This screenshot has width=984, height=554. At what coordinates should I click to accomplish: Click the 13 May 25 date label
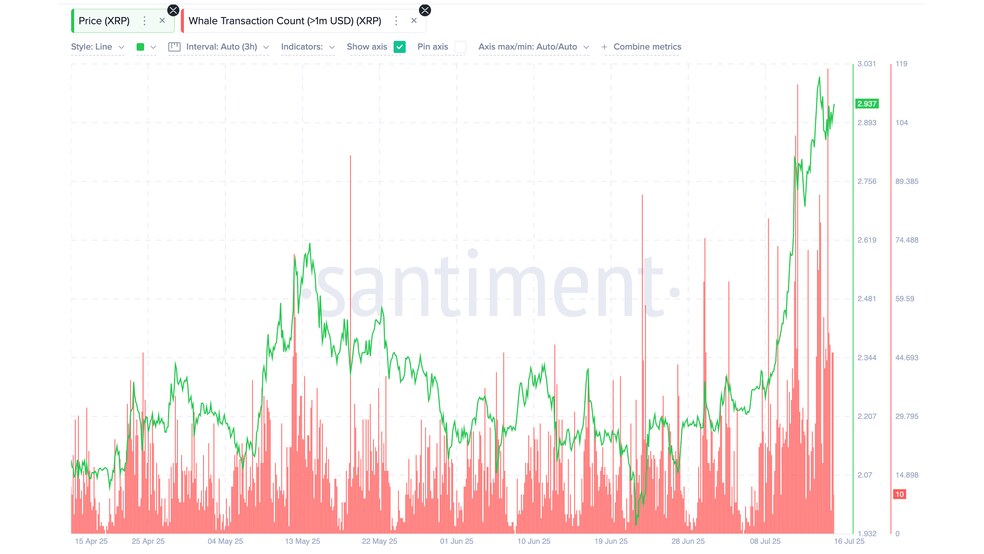(302, 541)
